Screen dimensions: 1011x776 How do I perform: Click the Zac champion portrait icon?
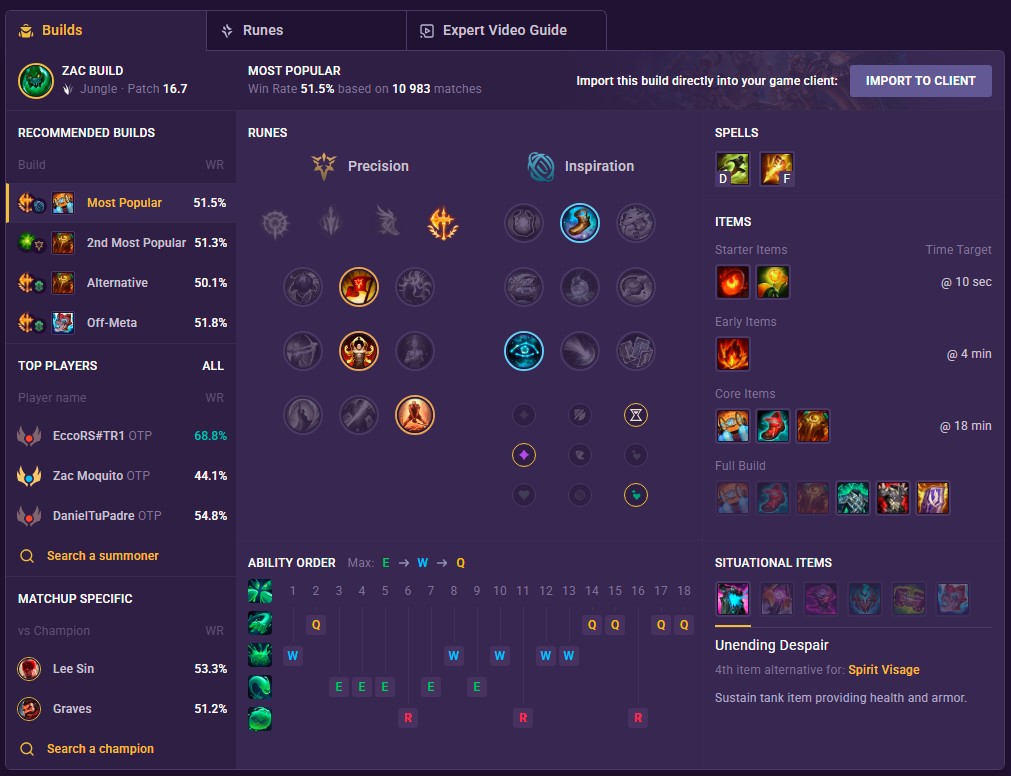pyautogui.click(x=36, y=81)
